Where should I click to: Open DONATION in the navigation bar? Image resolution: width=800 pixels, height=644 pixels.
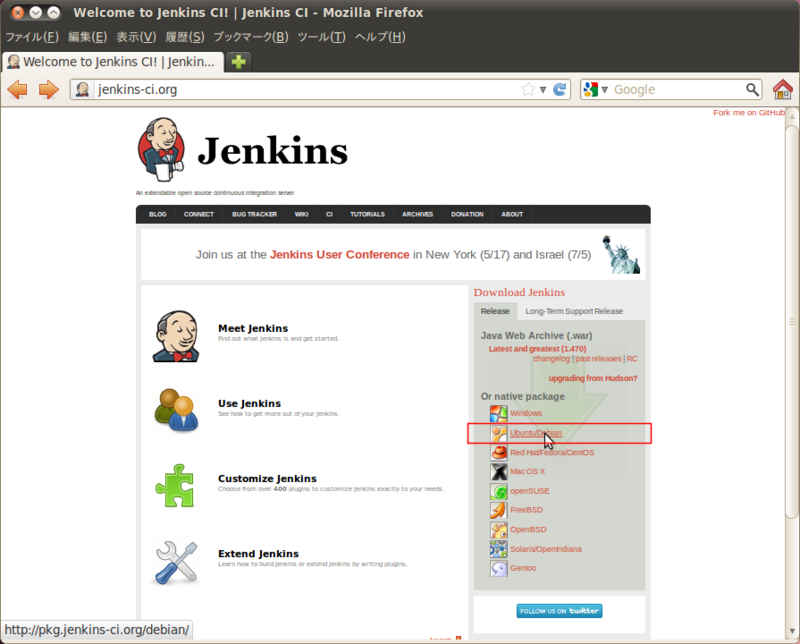(x=467, y=214)
